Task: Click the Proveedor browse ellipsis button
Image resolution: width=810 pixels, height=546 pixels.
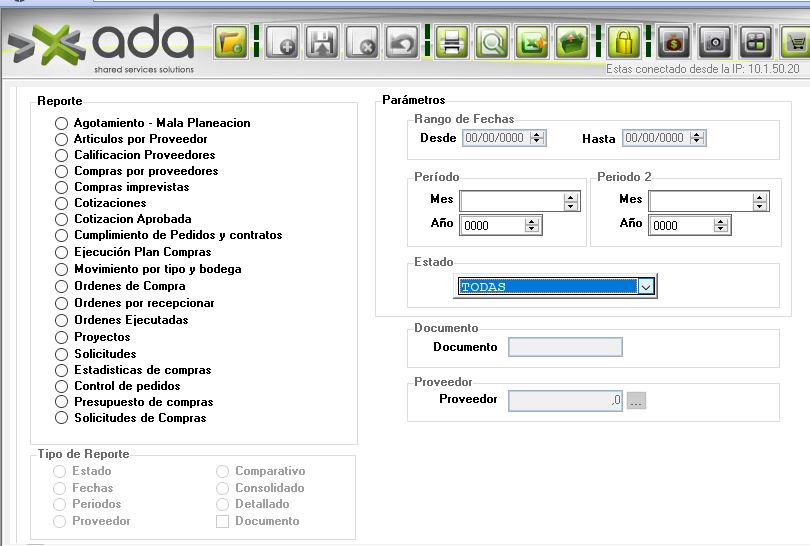Action: tap(636, 401)
